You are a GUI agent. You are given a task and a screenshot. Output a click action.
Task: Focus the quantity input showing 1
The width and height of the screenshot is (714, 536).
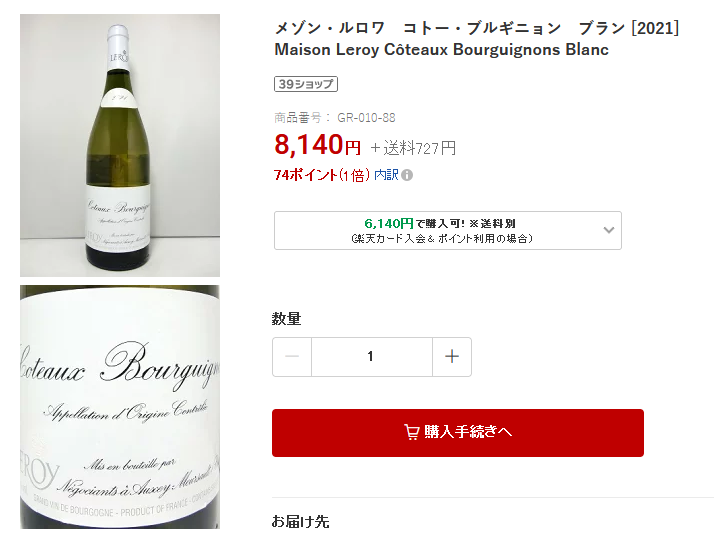pyautogui.click(x=371, y=357)
